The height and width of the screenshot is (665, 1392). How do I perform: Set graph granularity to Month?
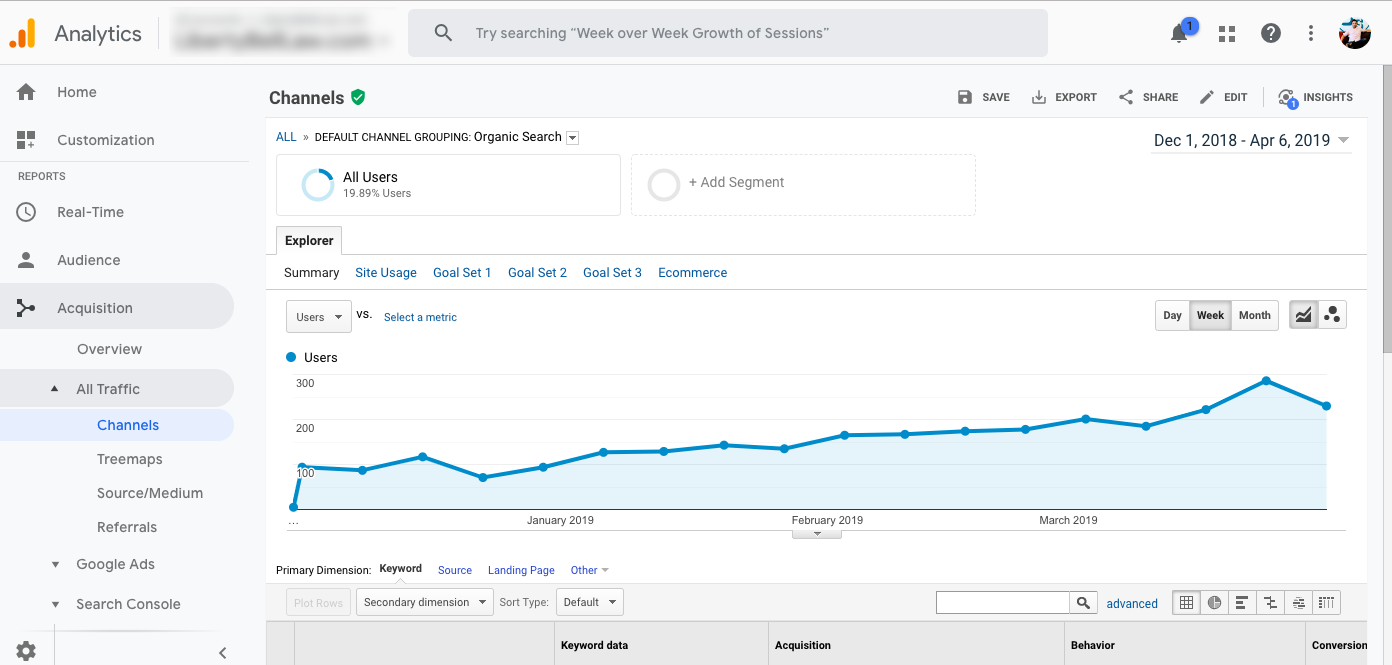1254,315
